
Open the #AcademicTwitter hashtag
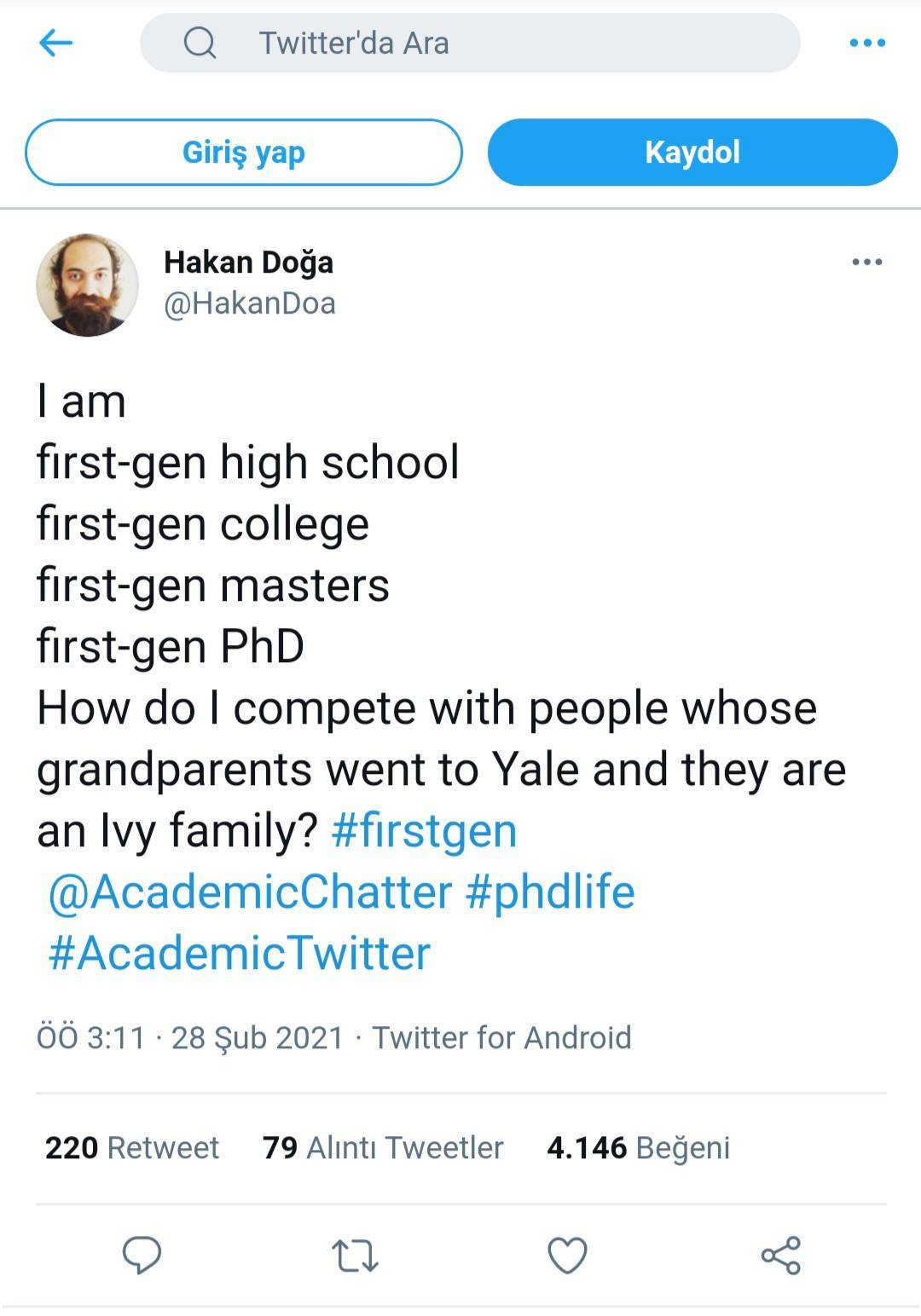[x=240, y=953]
